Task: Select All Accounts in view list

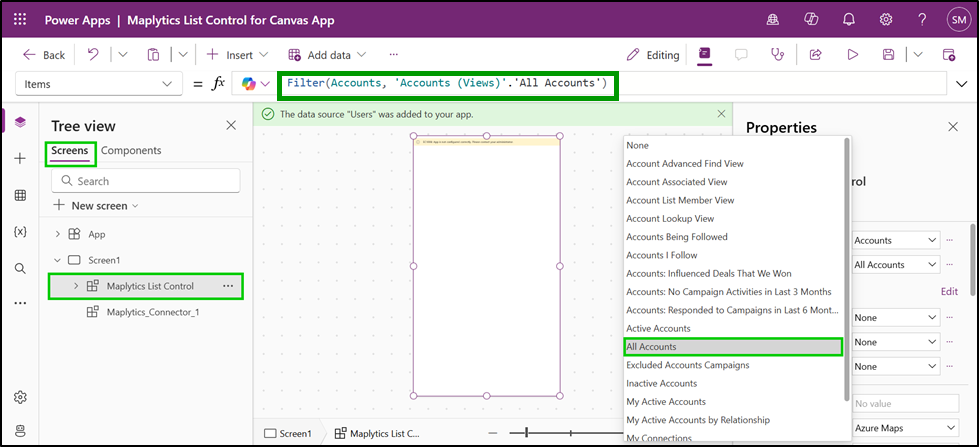Action: 732,347
